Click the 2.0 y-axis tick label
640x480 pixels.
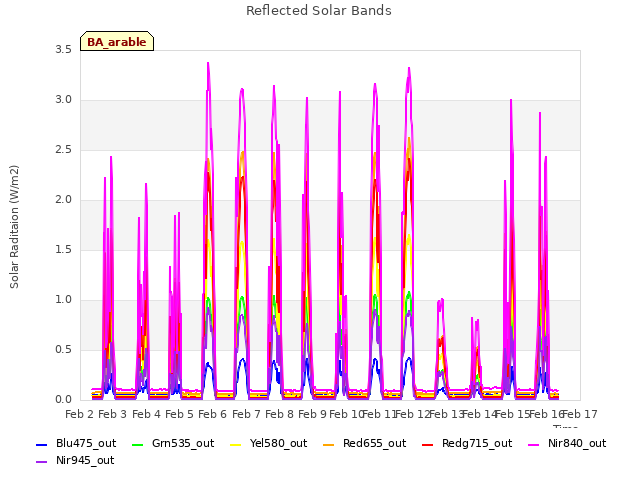[x=63, y=200]
